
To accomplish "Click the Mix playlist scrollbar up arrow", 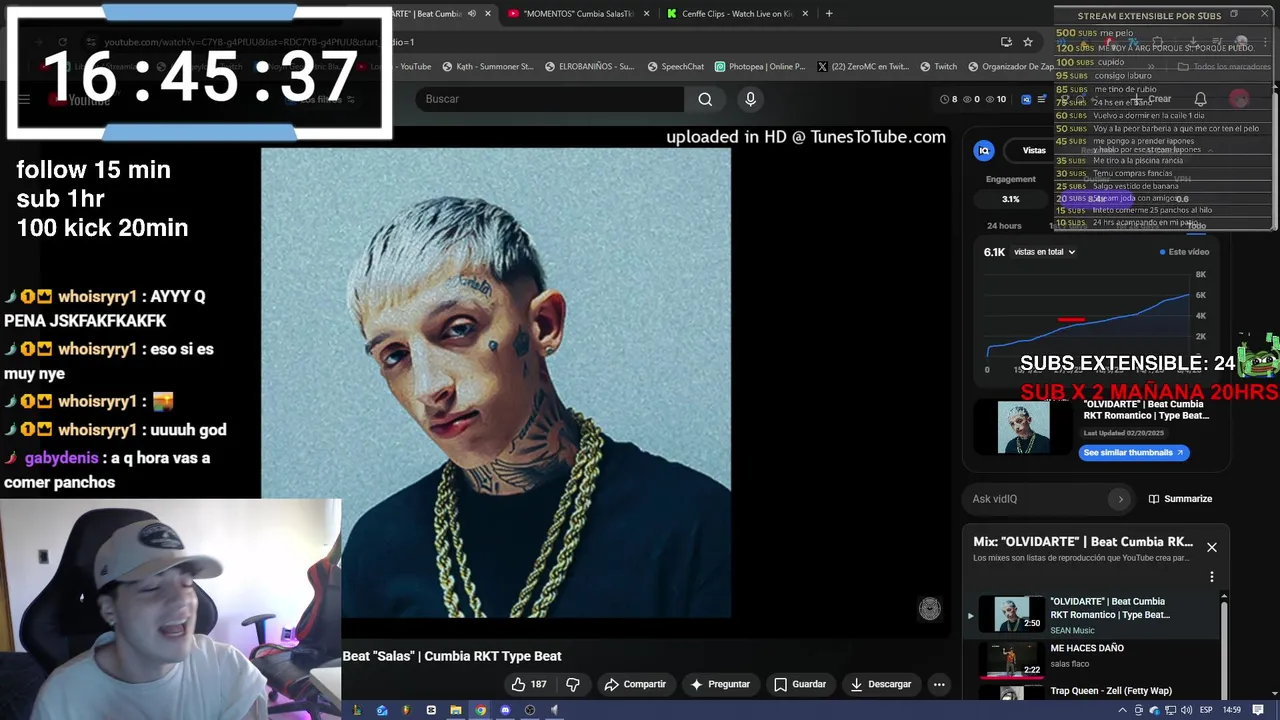I will [1224, 598].
